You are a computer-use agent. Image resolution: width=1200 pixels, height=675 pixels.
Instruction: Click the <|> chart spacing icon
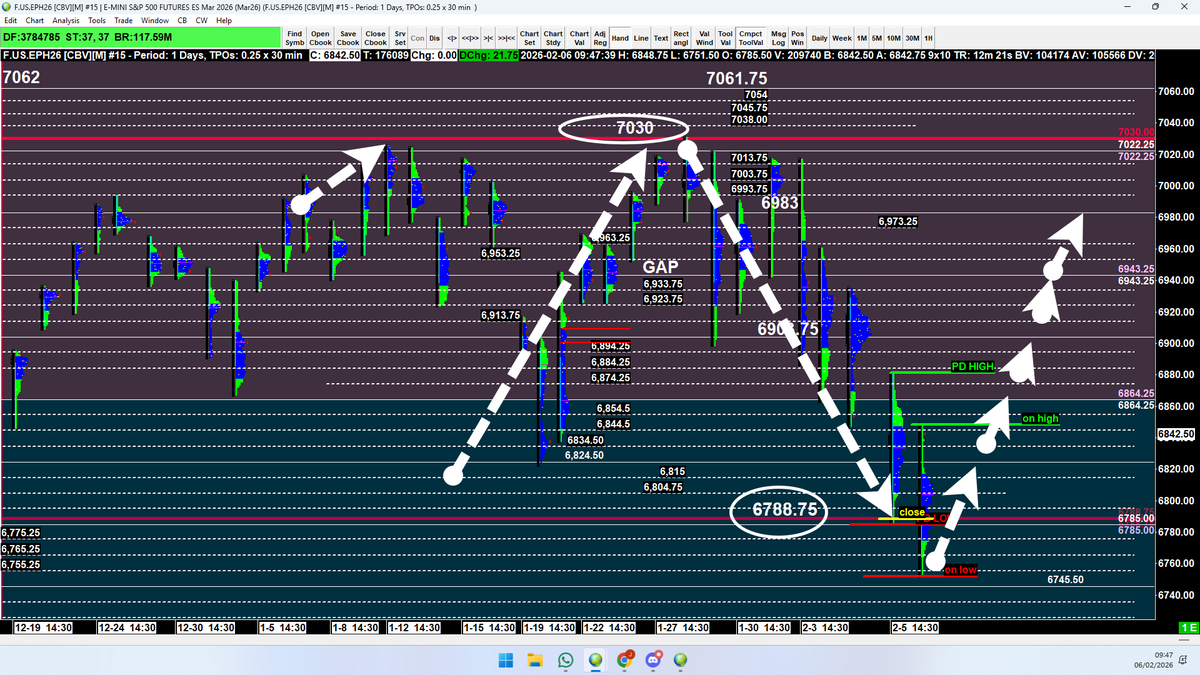pos(452,38)
